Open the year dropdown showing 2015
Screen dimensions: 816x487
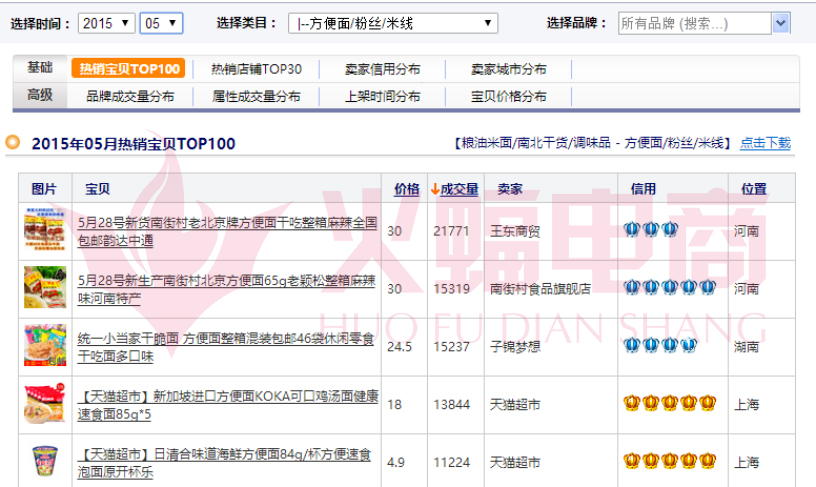[107, 23]
